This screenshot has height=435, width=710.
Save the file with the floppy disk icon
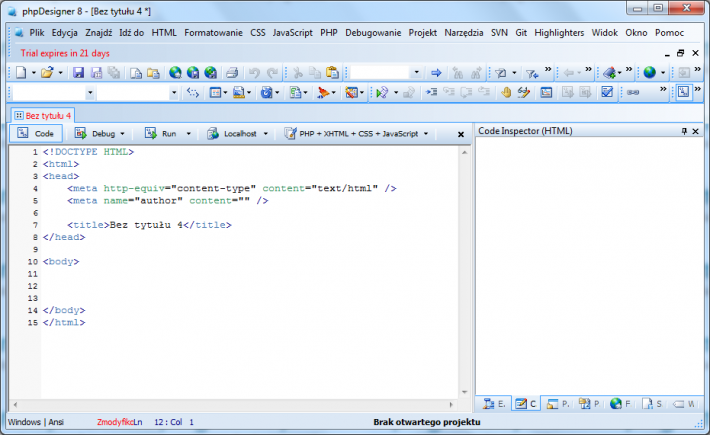tap(78, 72)
